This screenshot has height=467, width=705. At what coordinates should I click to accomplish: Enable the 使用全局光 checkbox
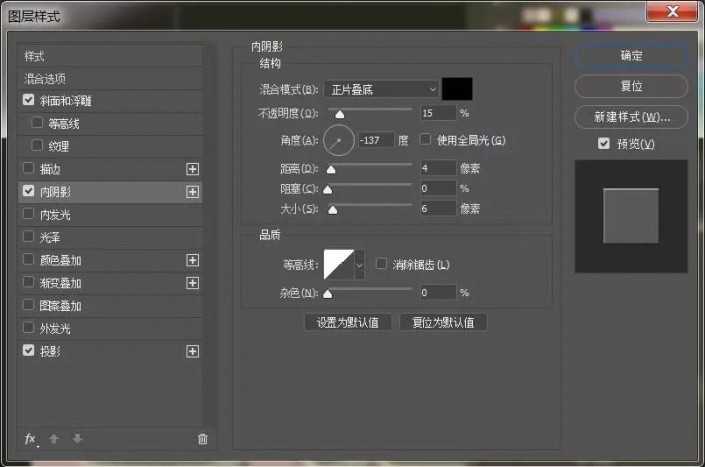426,139
